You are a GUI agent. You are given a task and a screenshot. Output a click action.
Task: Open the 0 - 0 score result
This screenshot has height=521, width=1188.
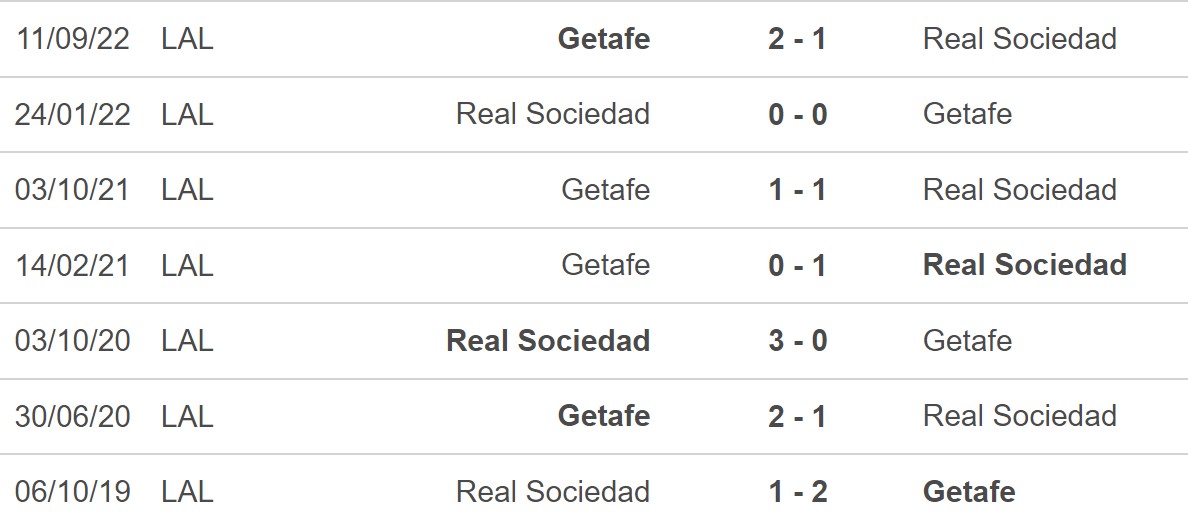coord(797,114)
